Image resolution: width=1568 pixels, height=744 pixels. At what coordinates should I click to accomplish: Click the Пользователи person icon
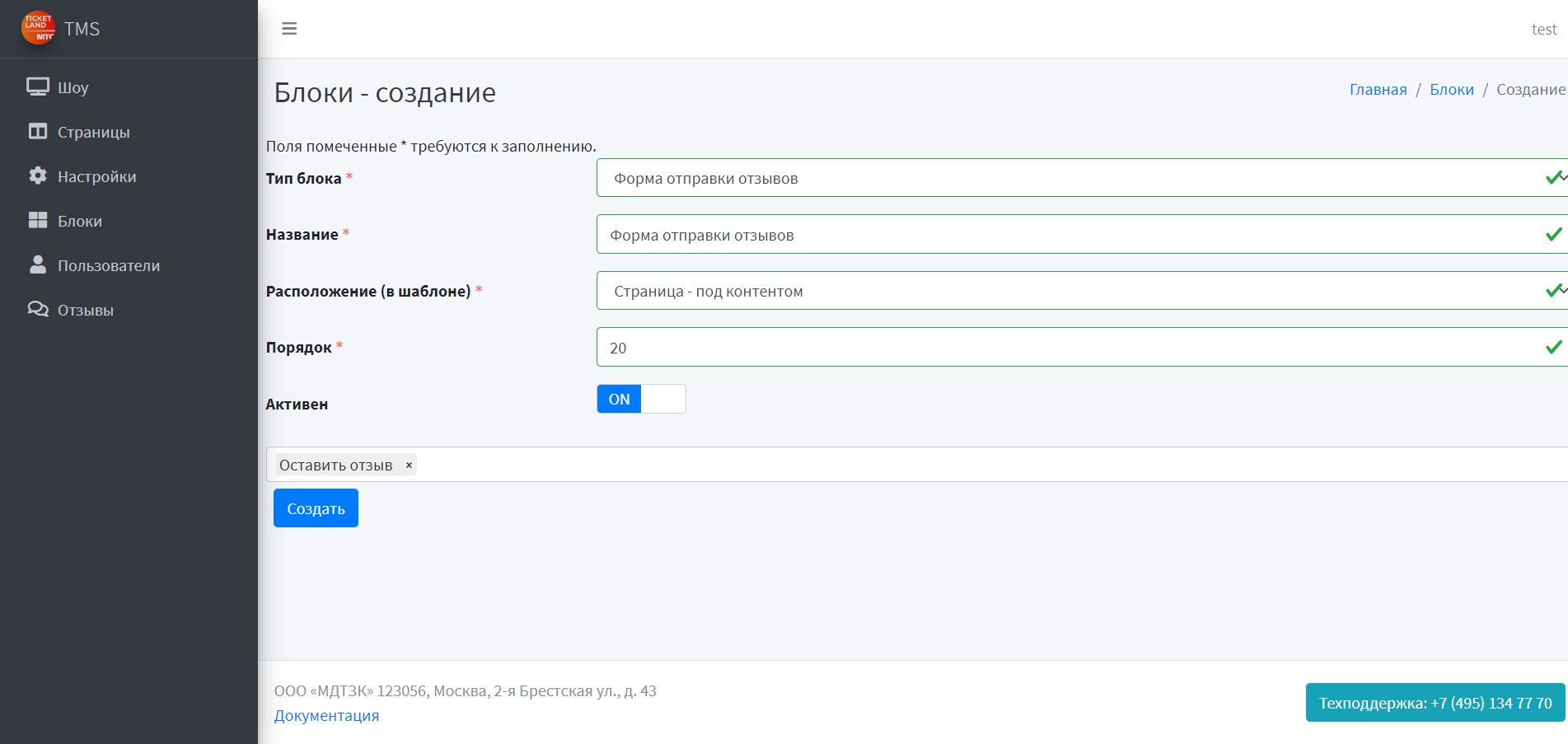pos(38,264)
